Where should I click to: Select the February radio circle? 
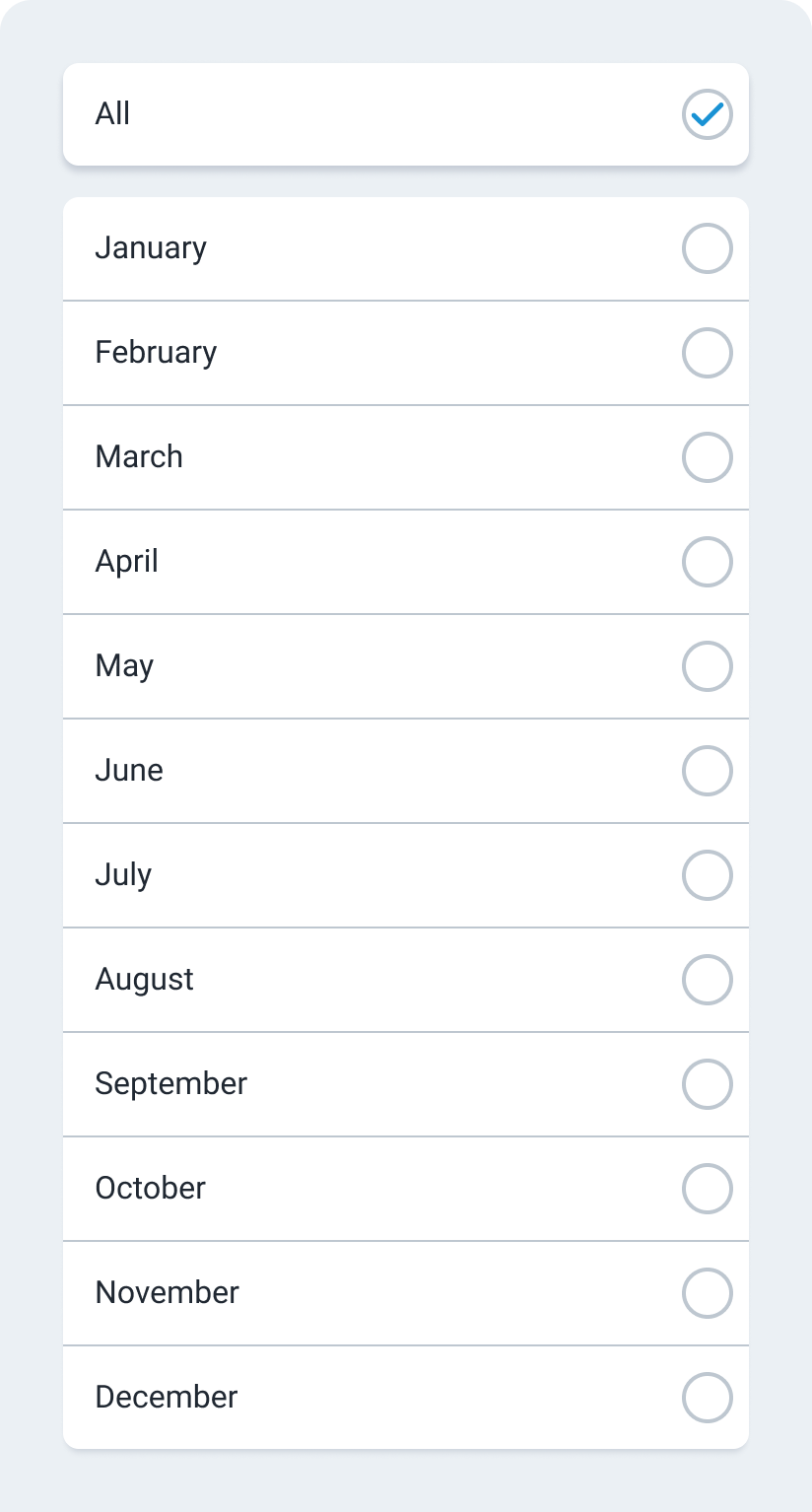tap(707, 353)
